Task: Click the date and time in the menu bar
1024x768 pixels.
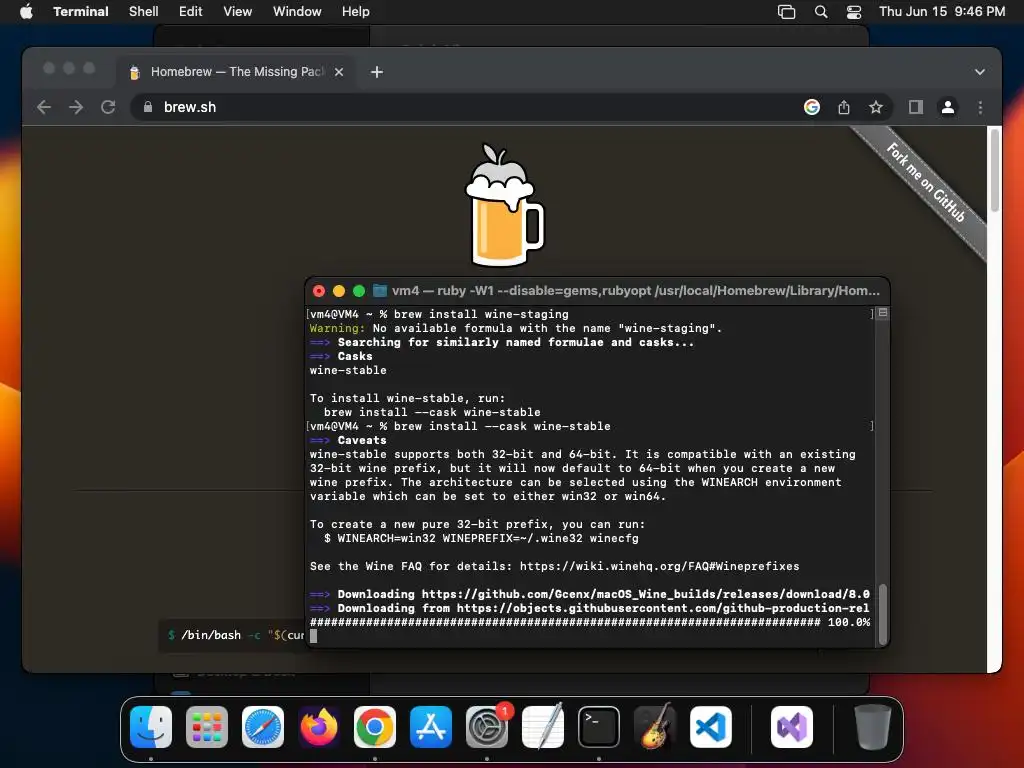Action: click(x=942, y=12)
